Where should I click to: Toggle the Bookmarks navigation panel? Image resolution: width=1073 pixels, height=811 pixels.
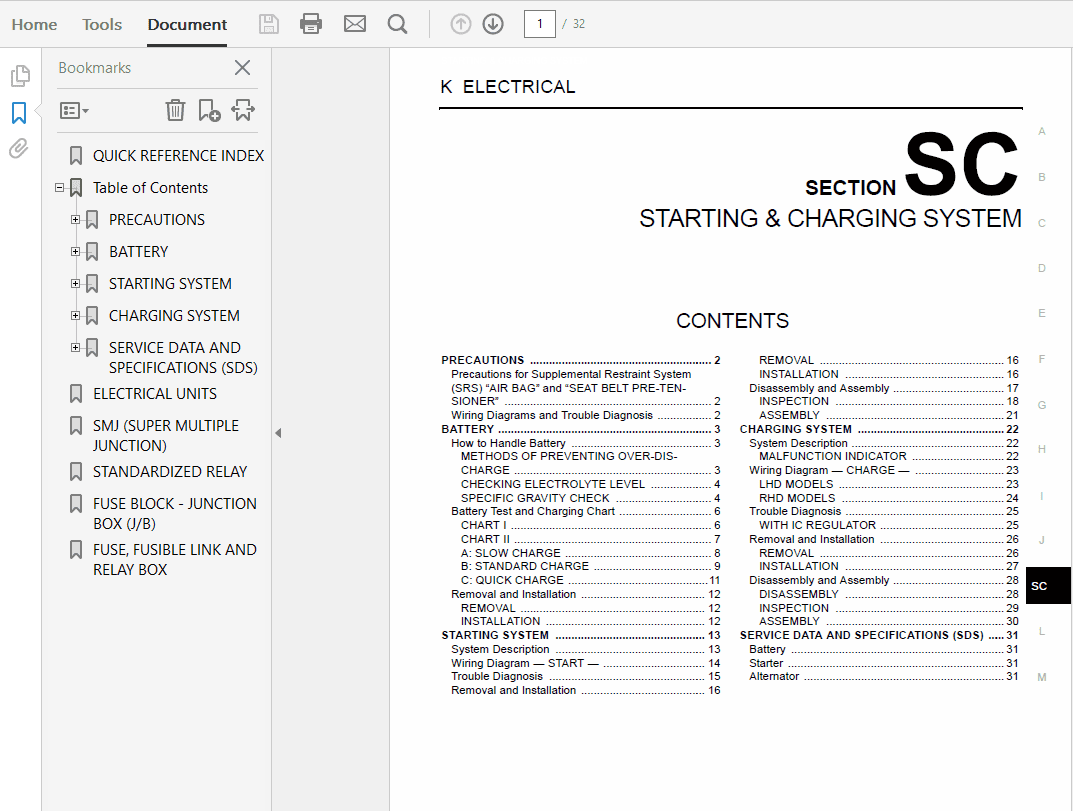tap(19, 113)
